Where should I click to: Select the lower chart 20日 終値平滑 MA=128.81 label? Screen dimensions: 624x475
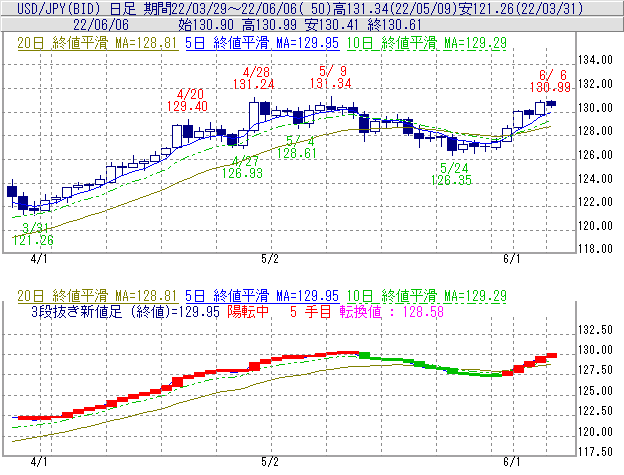(97, 296)
